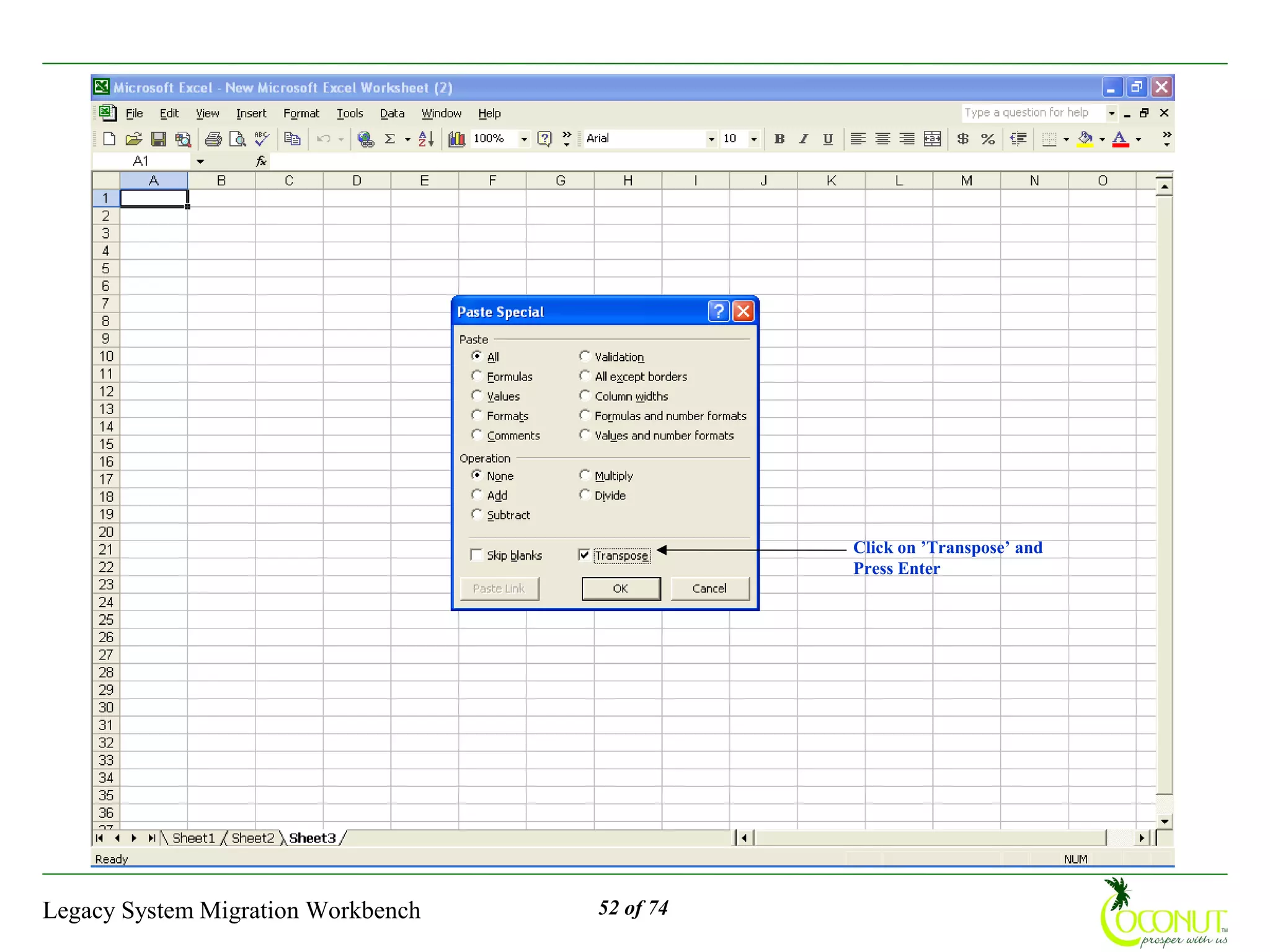Click the 'Type a question for help' field
The width and height of the screenshot is (1270, 952).
click(1032, 113)
